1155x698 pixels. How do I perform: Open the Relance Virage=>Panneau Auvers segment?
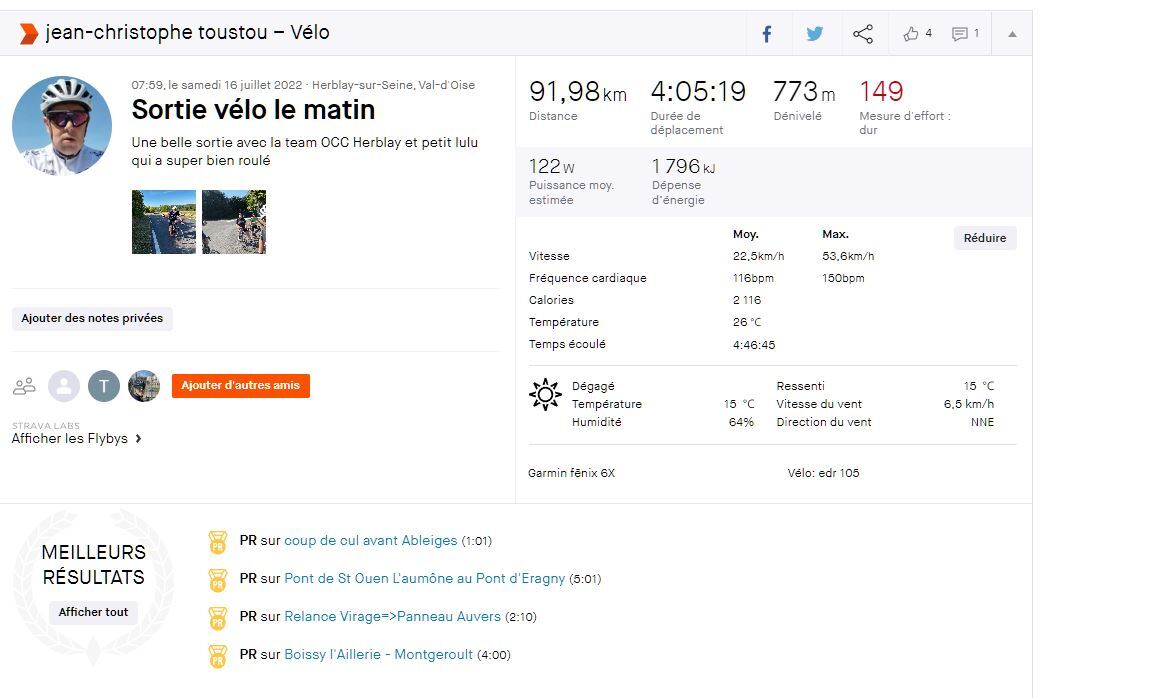392,617
